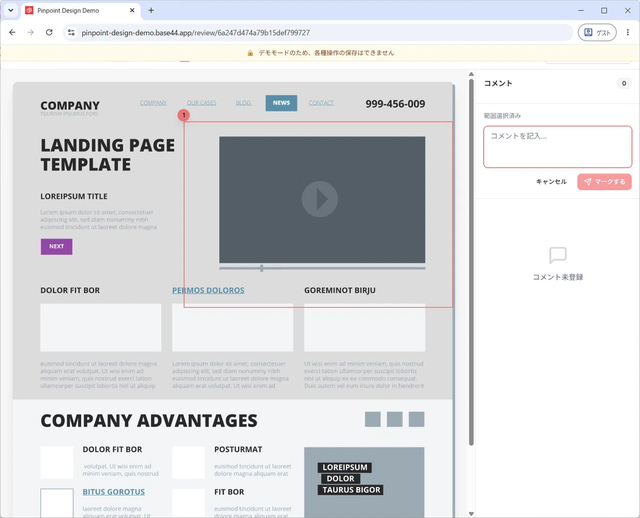Click CONTACT nav link
Viewport: 640px width, 518px height.
coord(321,103)
